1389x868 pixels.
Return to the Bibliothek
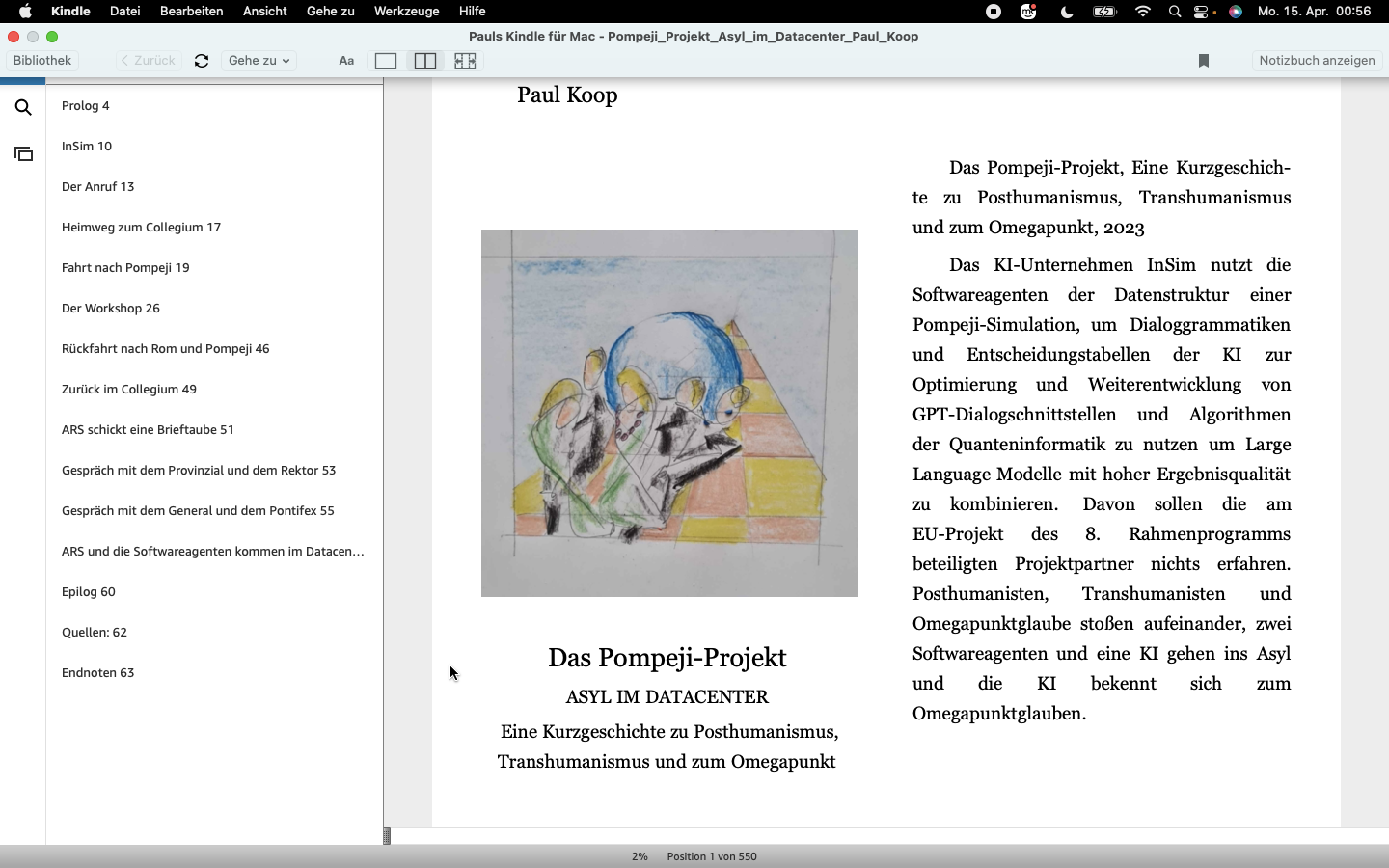(x=42, y=60)
